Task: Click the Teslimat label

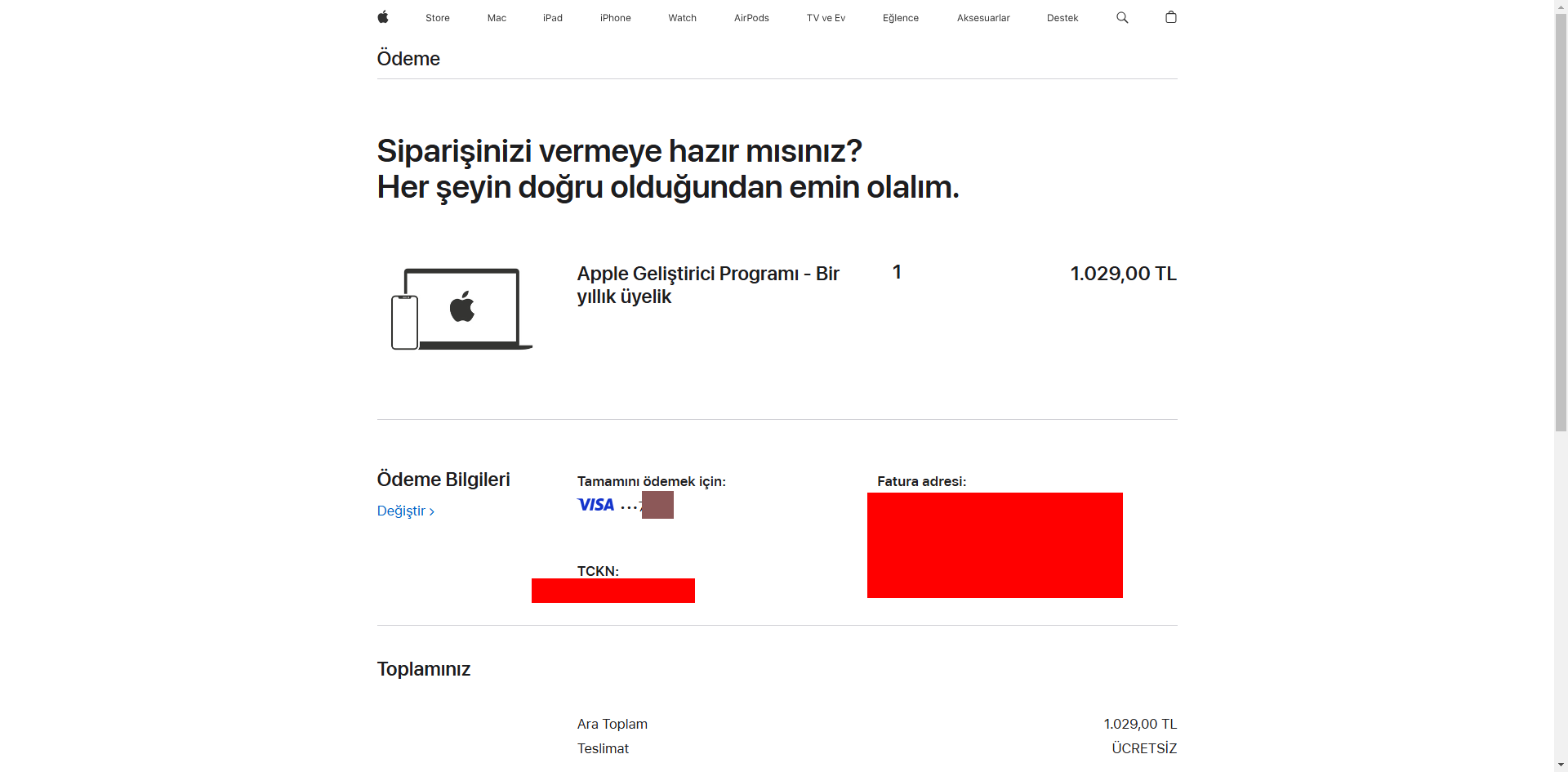Action: click(x=603, y=749)
